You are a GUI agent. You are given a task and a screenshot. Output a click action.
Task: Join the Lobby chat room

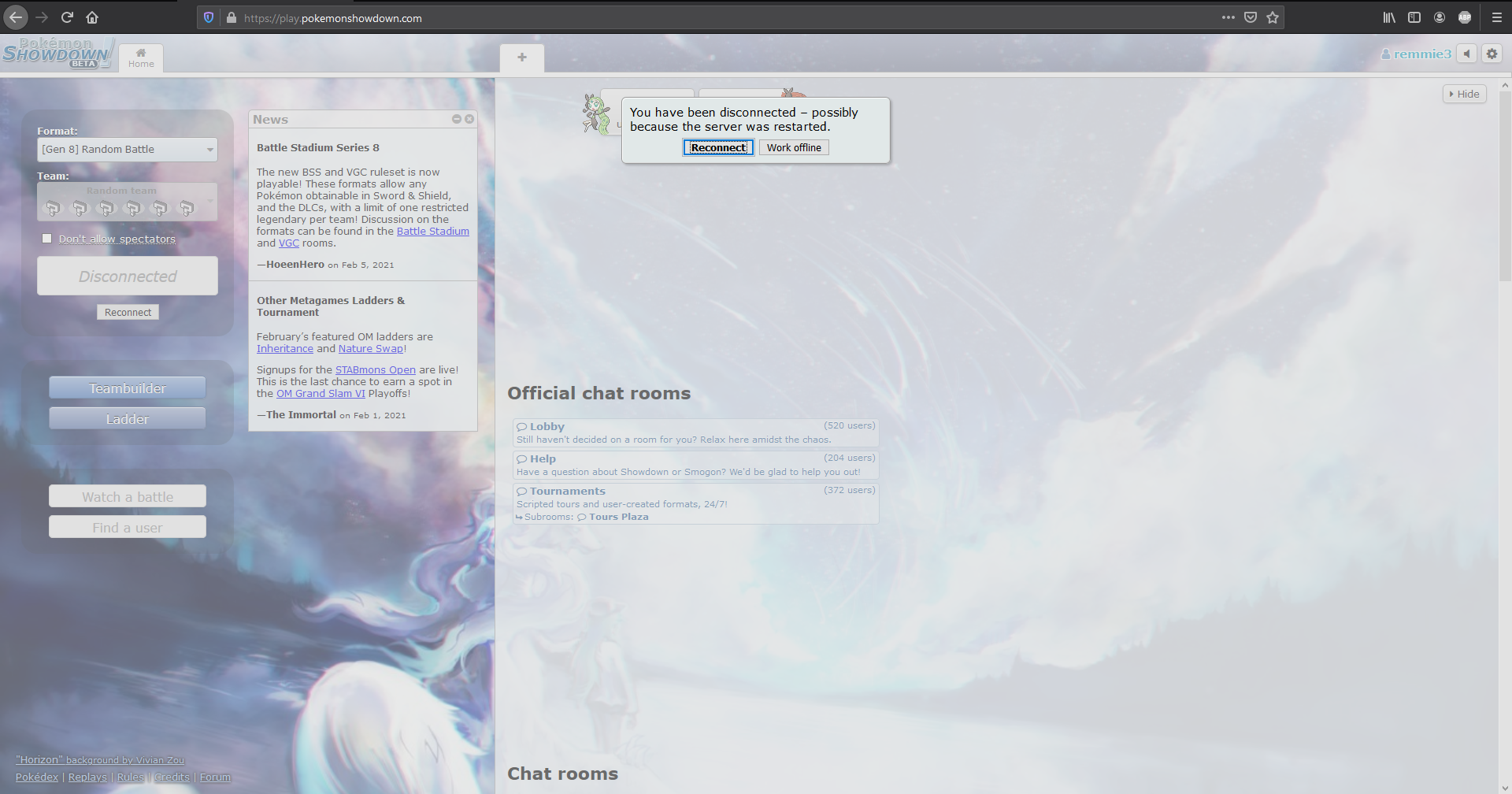coord(695,432)
